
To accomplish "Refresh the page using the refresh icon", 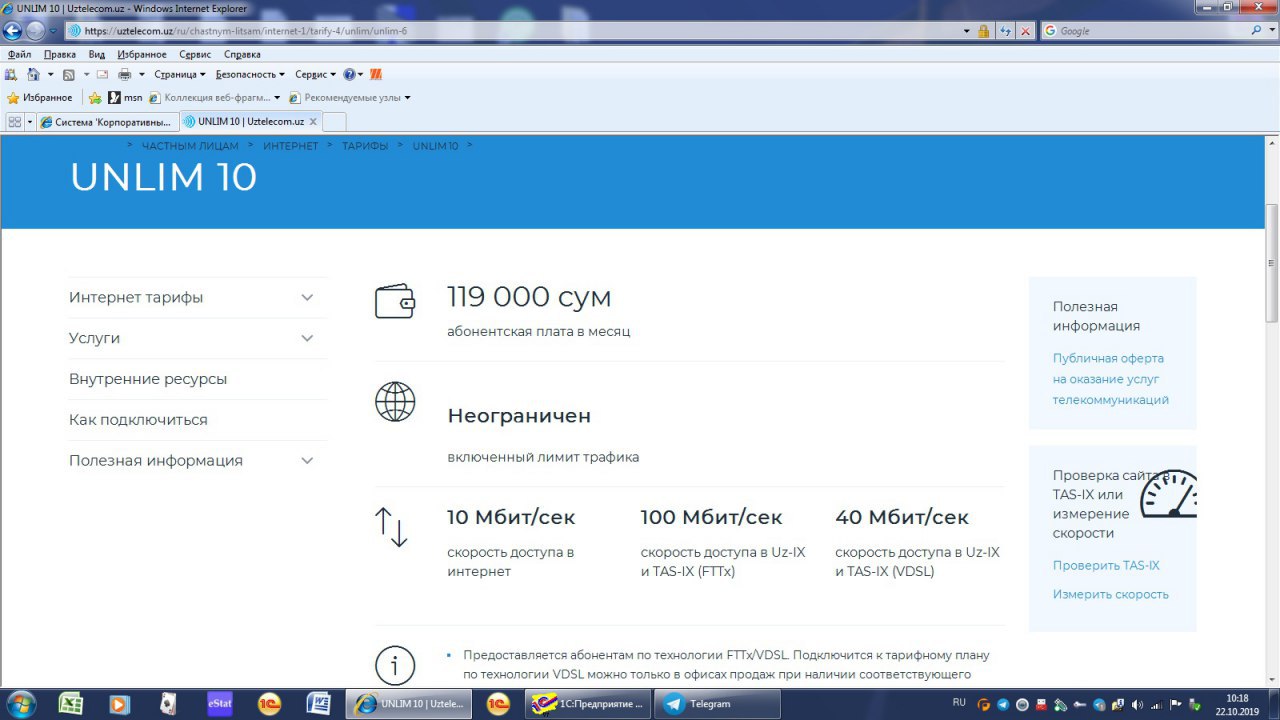I will [1006, 31].
